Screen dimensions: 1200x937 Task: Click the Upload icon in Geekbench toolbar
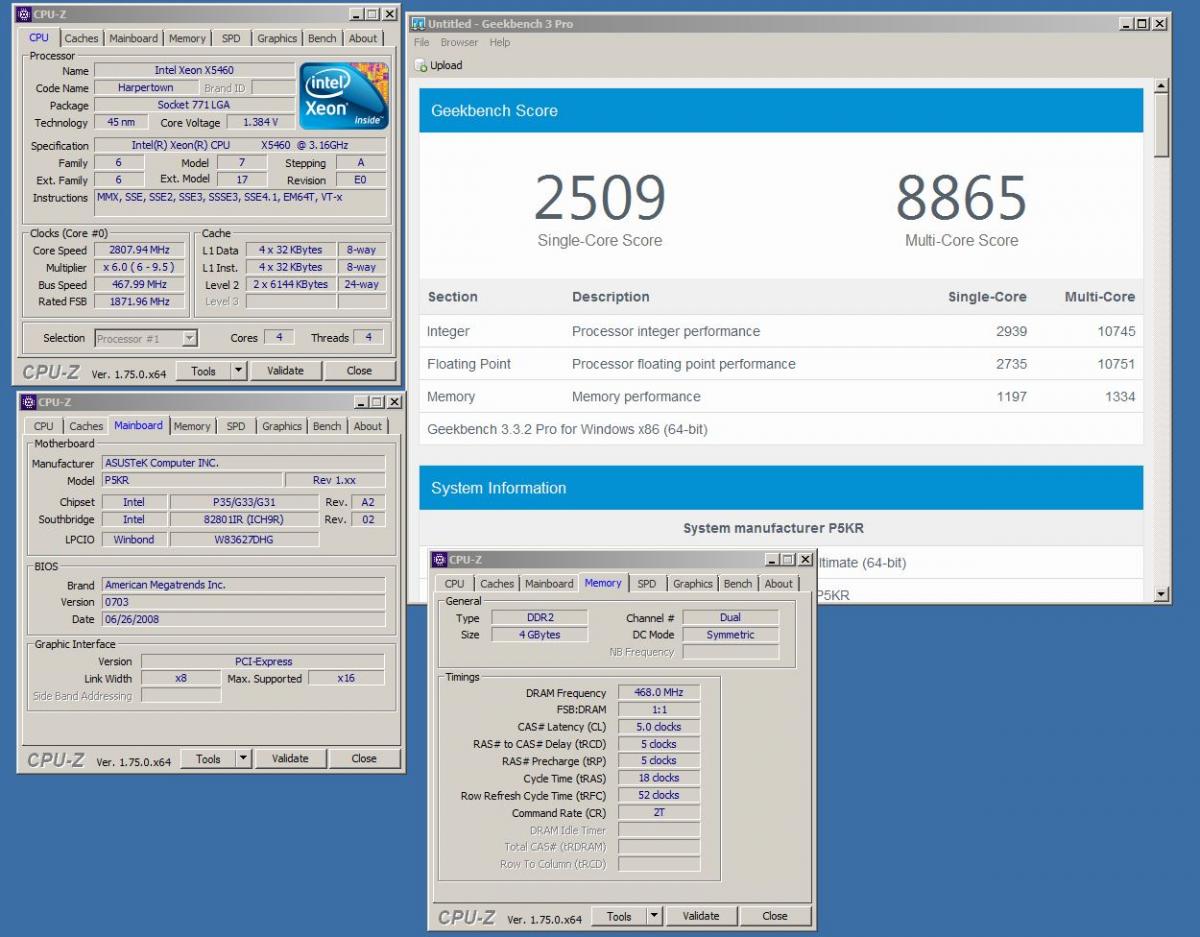point(421,65)
